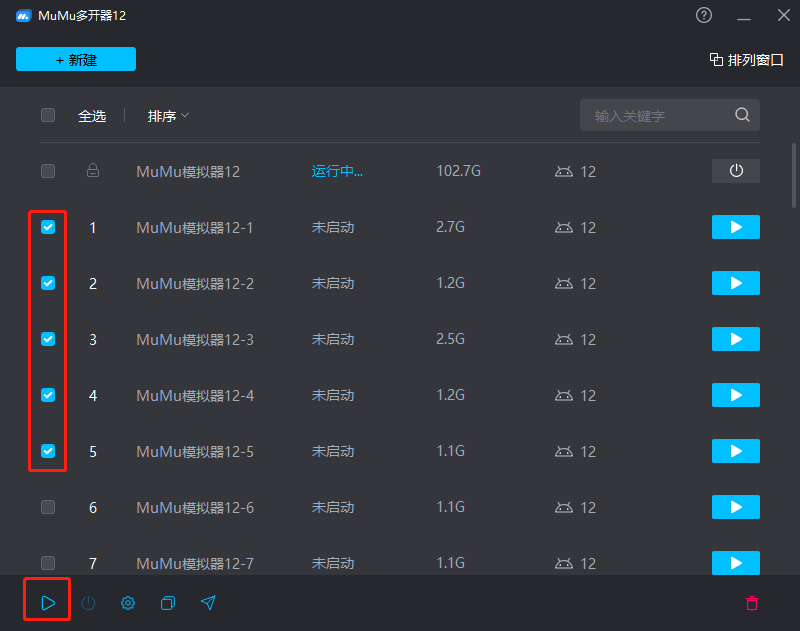The width and height of the screenshot is (800, 631).
Task: Open batch settings gear icon
Action: coord(128,603)
